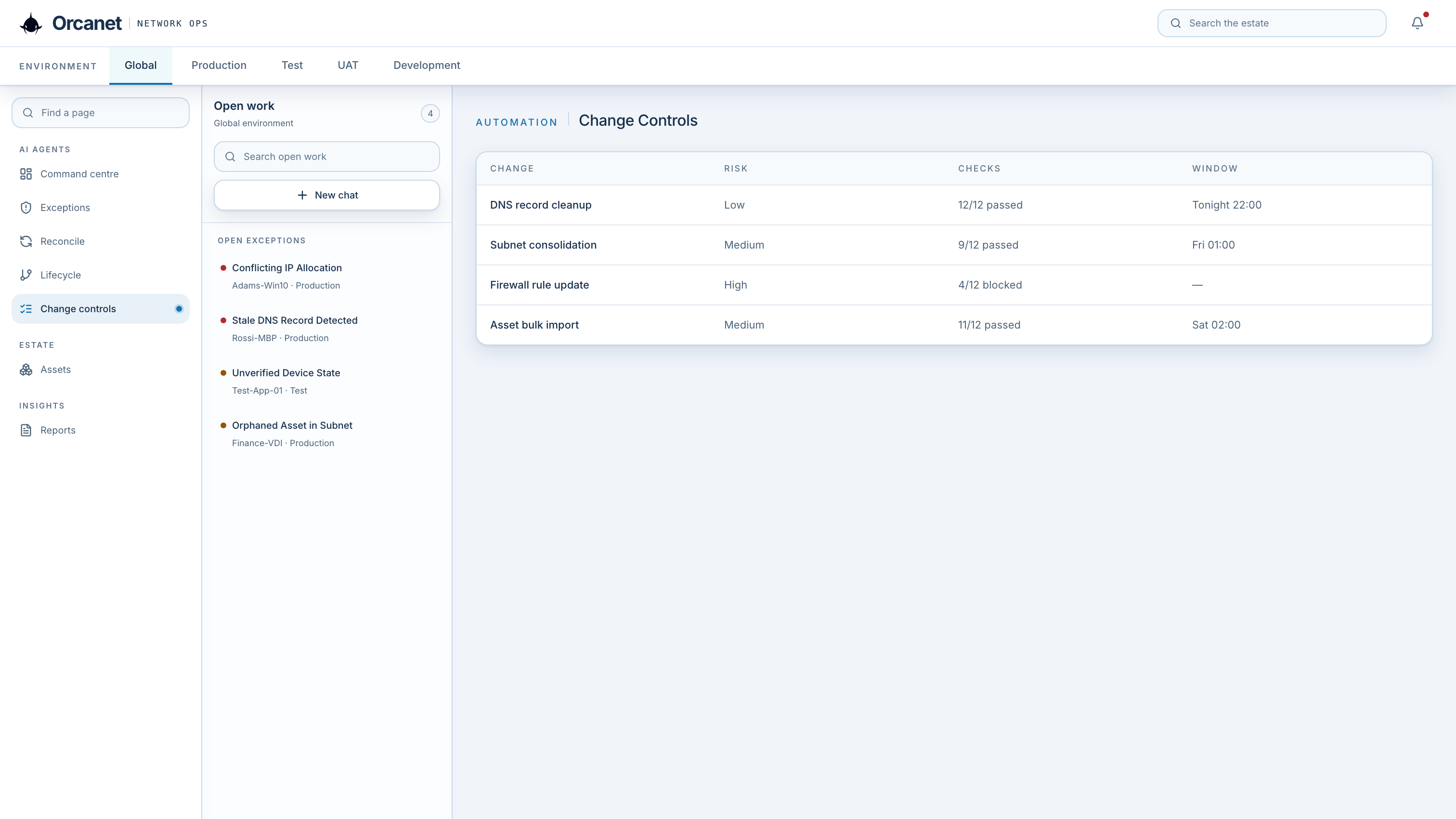Open the Exceptions page
1456x819 pixels.
pos(101,208)
